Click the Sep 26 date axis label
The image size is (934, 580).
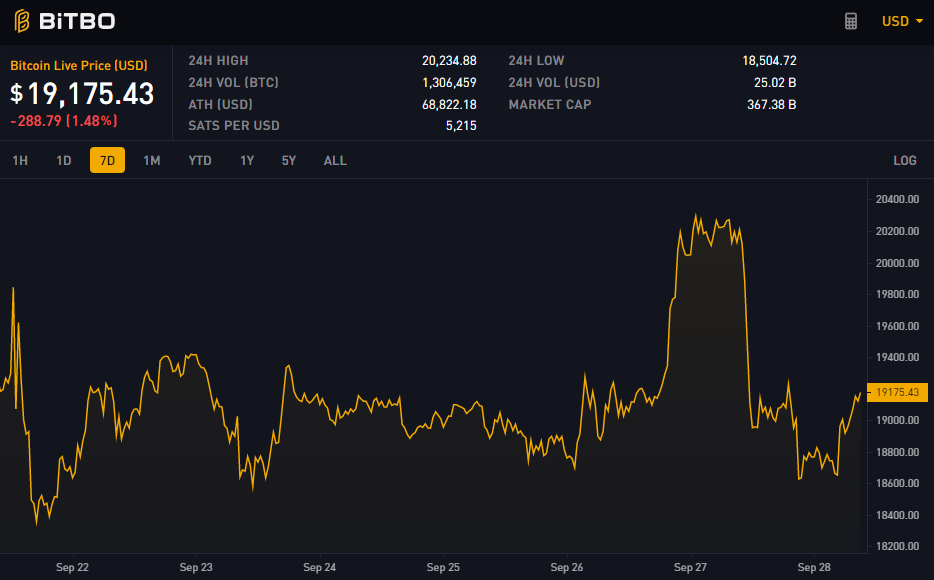(566, 567)
